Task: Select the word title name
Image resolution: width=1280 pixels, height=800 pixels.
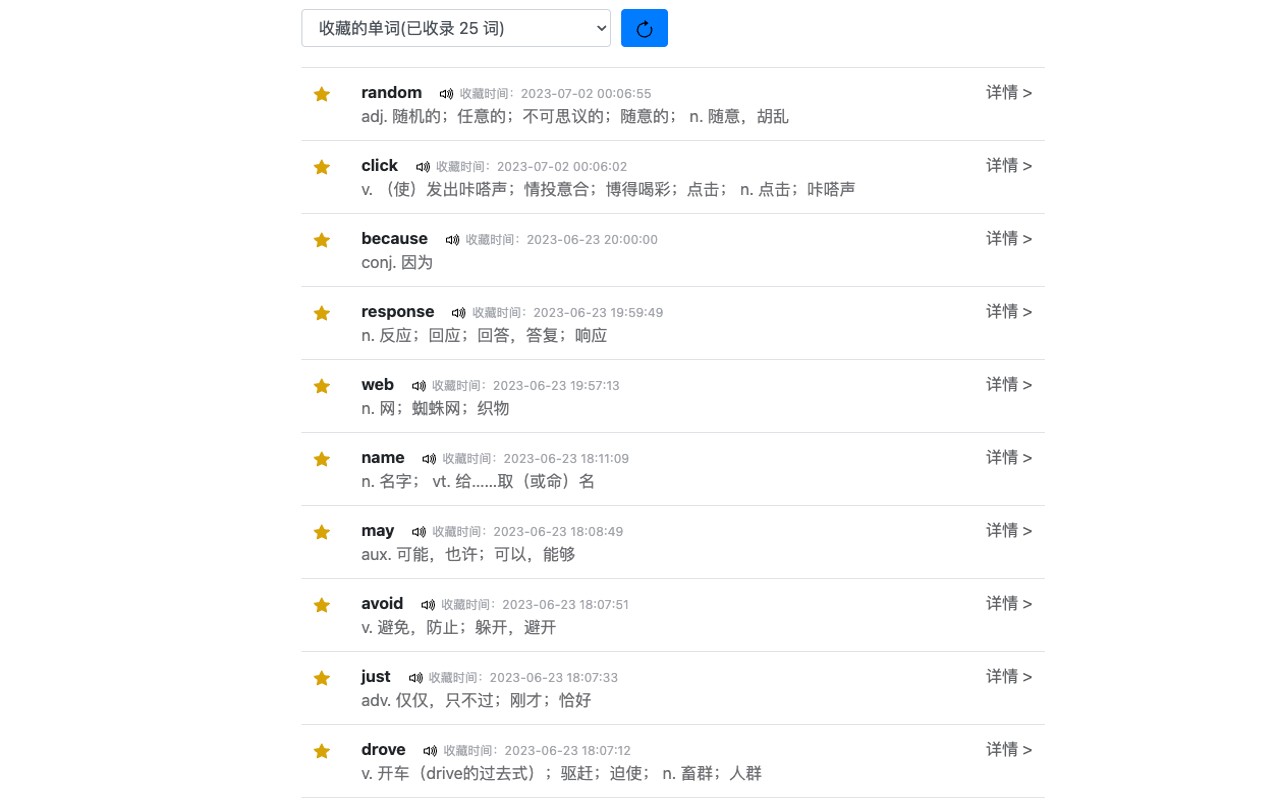Action: point(383,457)
